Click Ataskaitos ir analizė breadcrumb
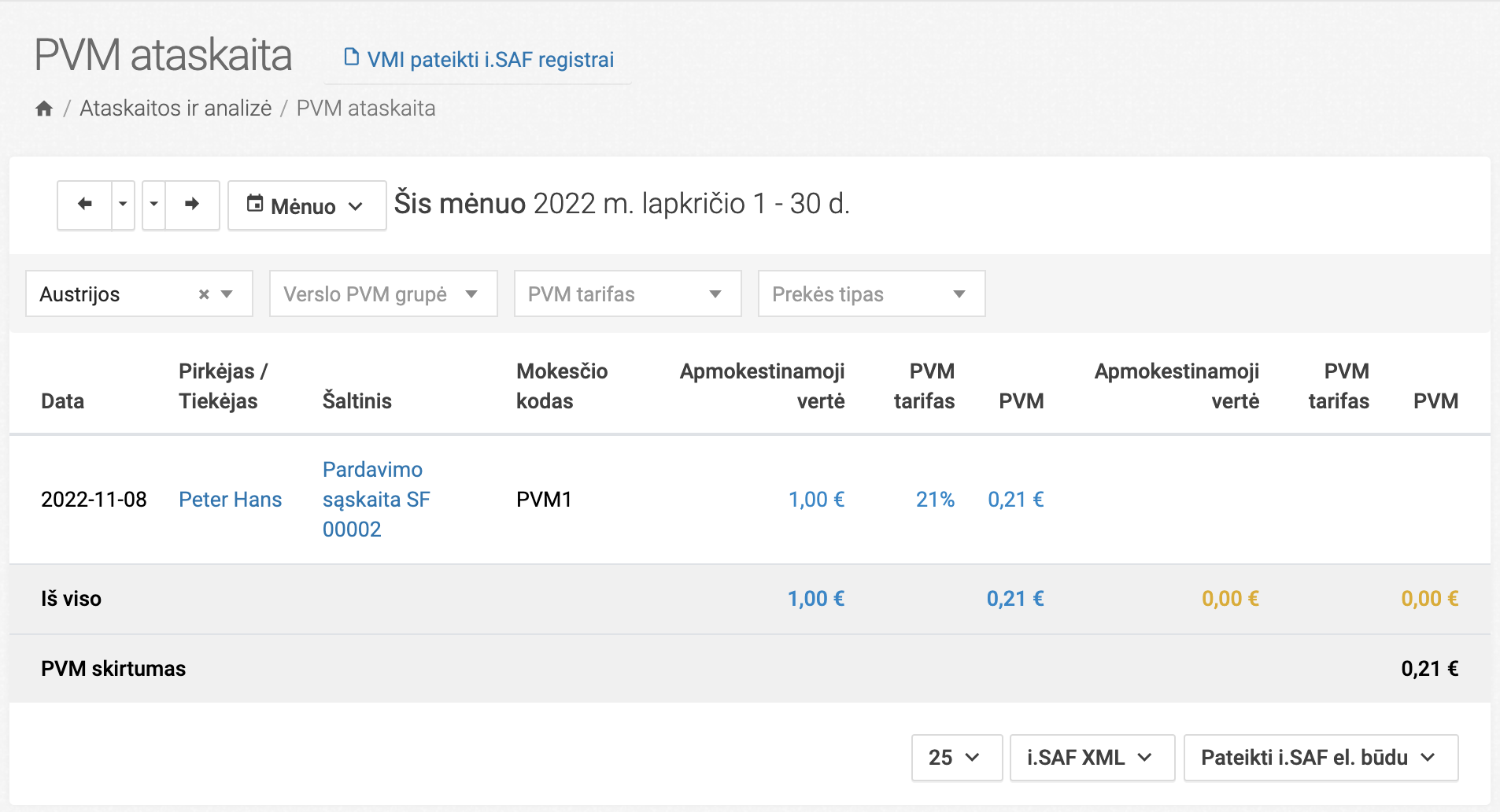The image size is (1500, 812). coord(175,109)
